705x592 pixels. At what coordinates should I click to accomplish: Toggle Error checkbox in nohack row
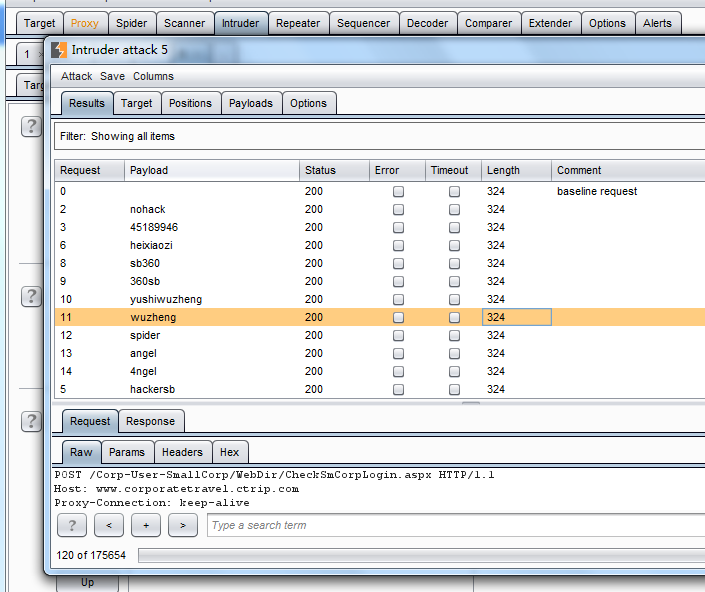coord(398,209)
